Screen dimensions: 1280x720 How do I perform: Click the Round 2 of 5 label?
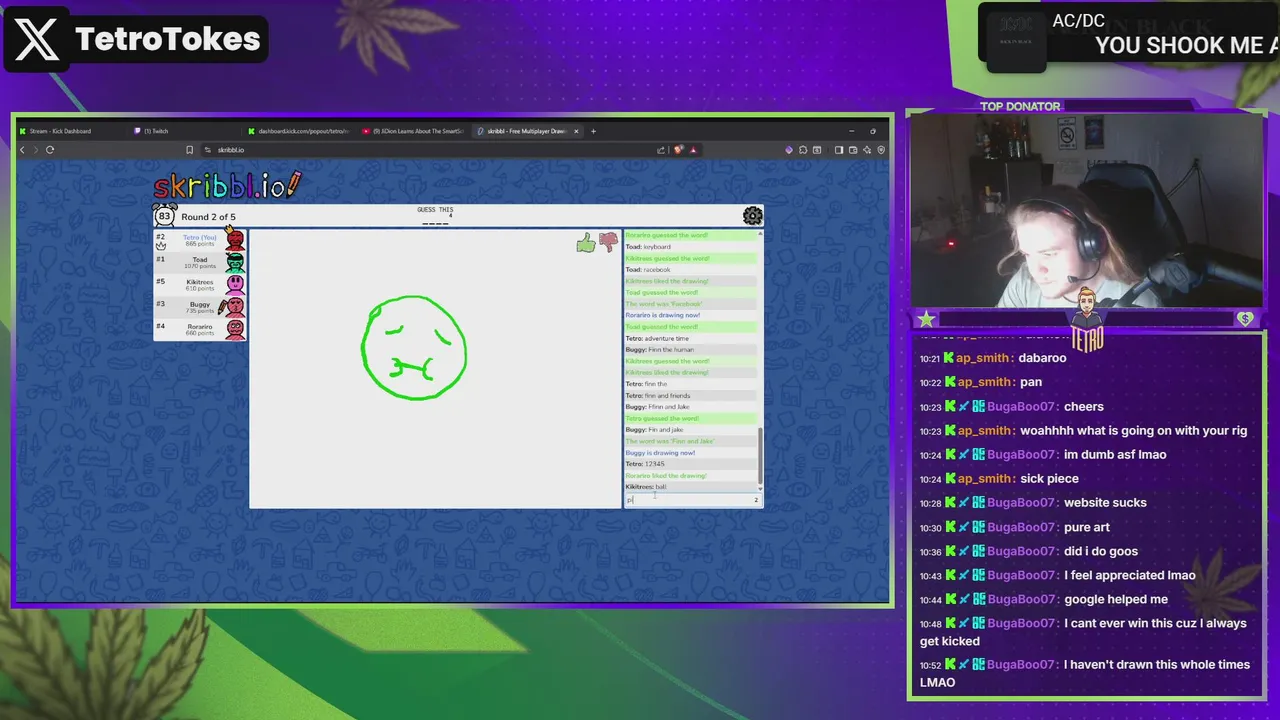(x=209, y=217)
